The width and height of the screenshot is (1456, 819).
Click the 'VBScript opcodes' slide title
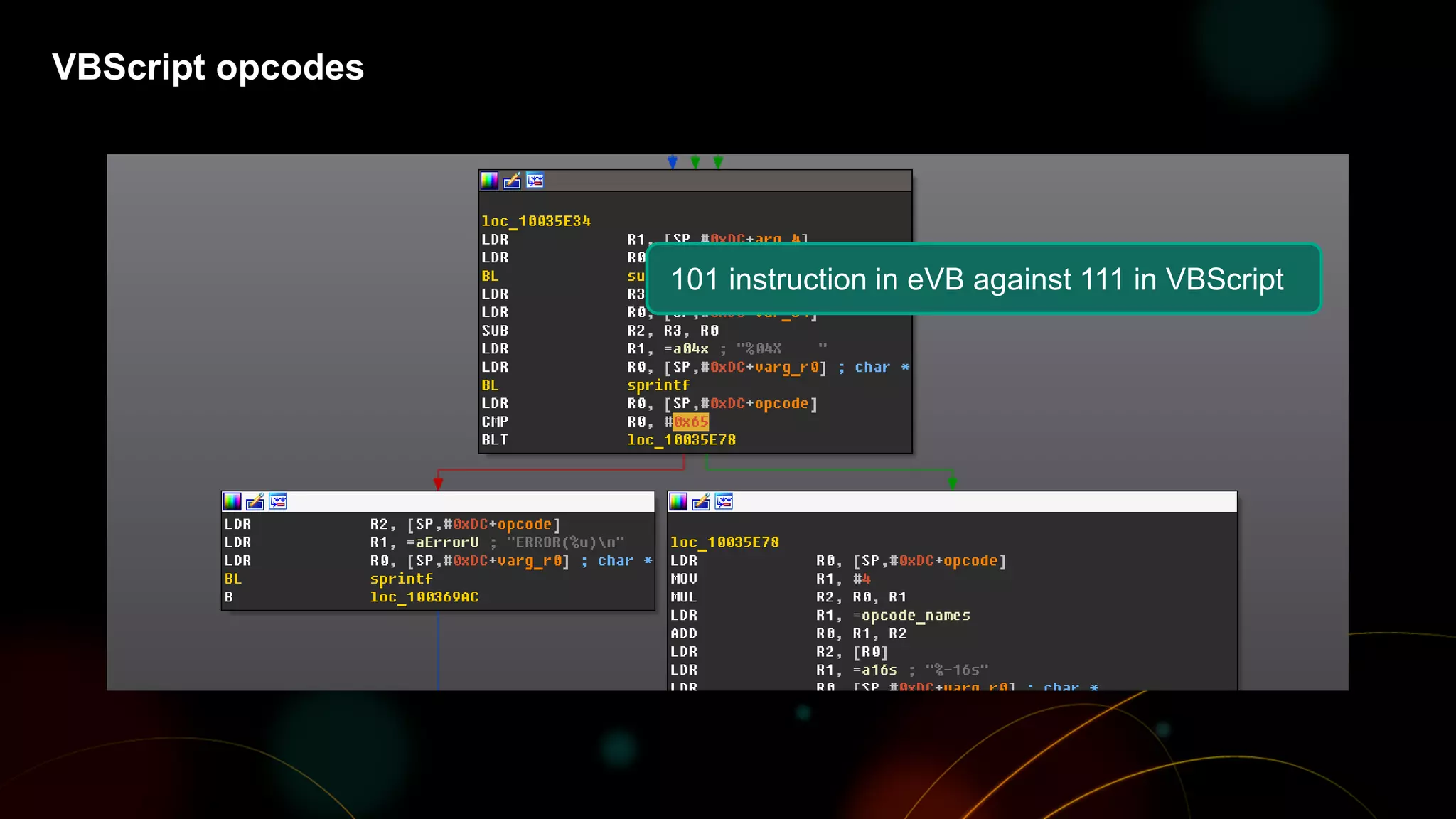(x=208, y=68)
